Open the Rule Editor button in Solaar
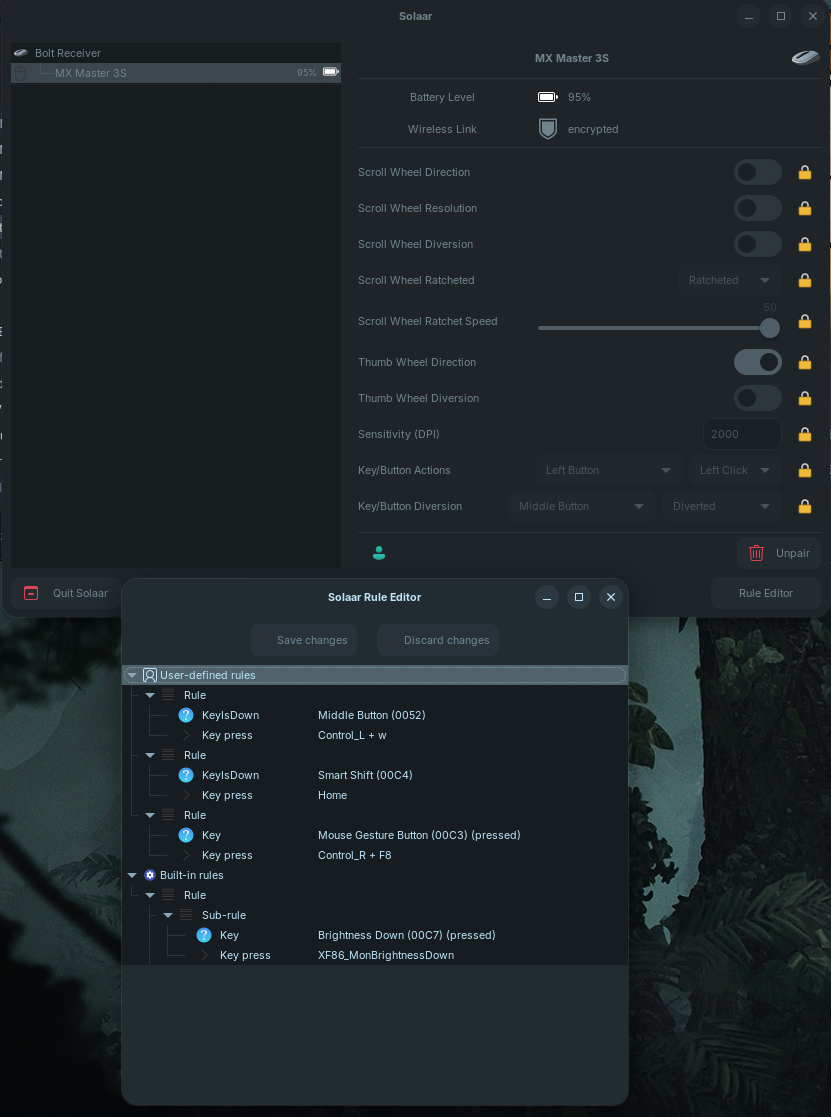The width and height of the screenshot is (831, 1117). pyautogui.click(x=765, y=593)
